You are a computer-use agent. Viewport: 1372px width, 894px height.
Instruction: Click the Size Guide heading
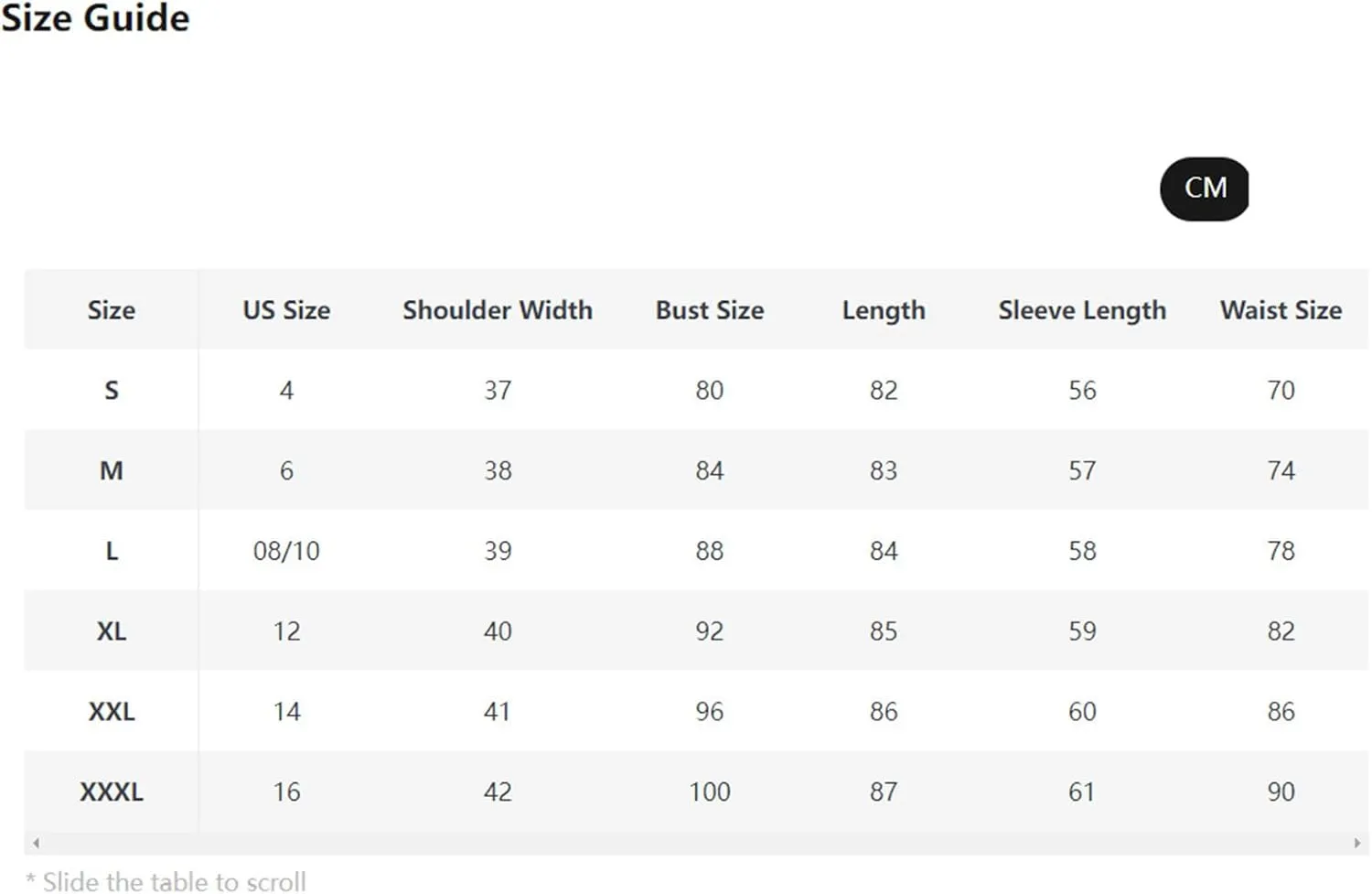[95, 18]
